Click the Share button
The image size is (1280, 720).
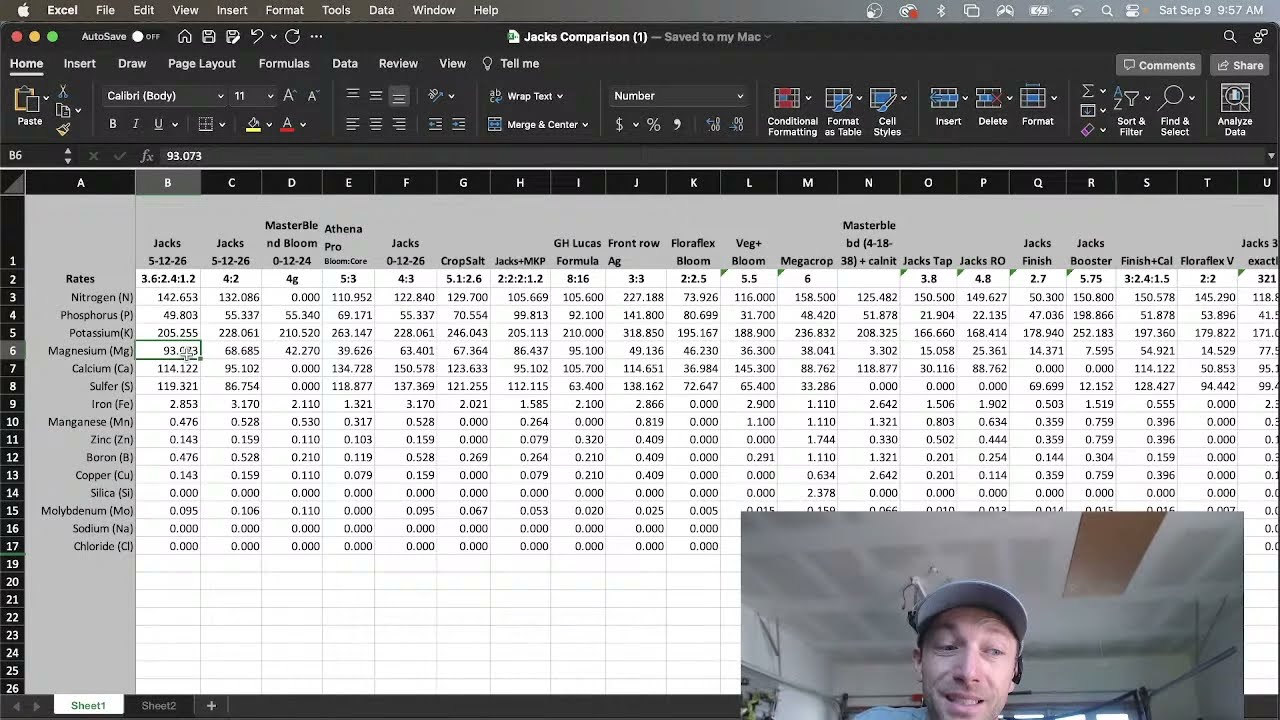pyautogui.click(x=1240, y=65)
